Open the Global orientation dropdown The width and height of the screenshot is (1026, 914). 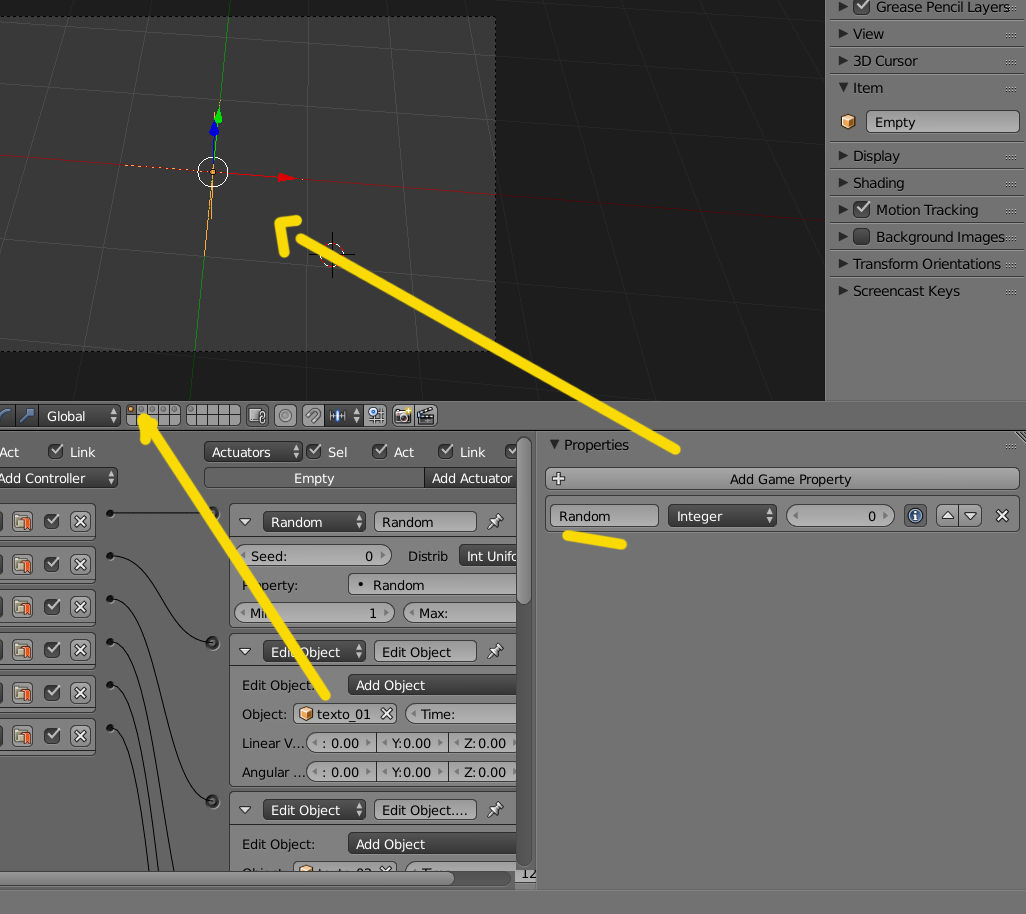tap(80, 415)
